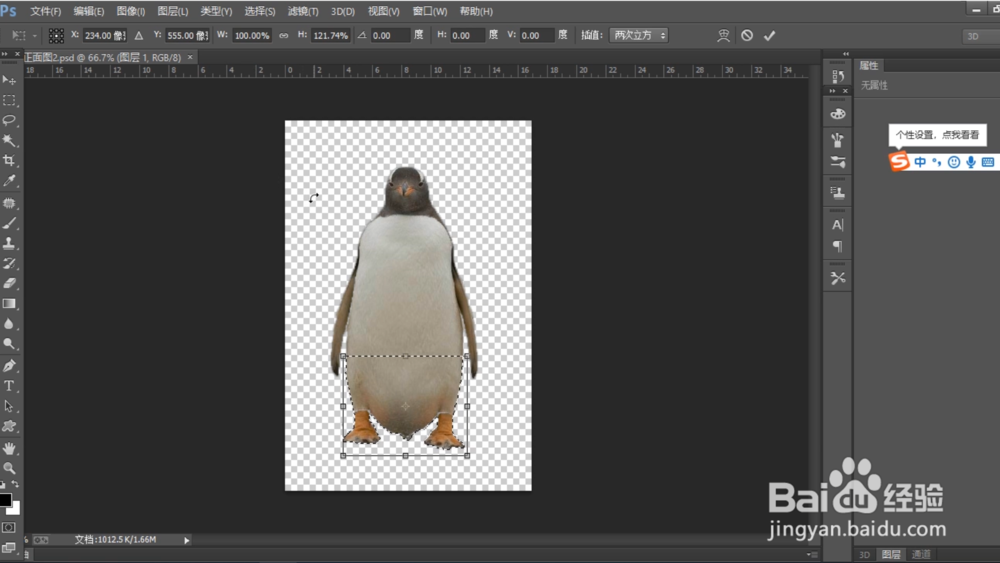The width and height of the screenshot is (1000, 563).
Task: Select the Lasso tool
Action: [9, 120]
